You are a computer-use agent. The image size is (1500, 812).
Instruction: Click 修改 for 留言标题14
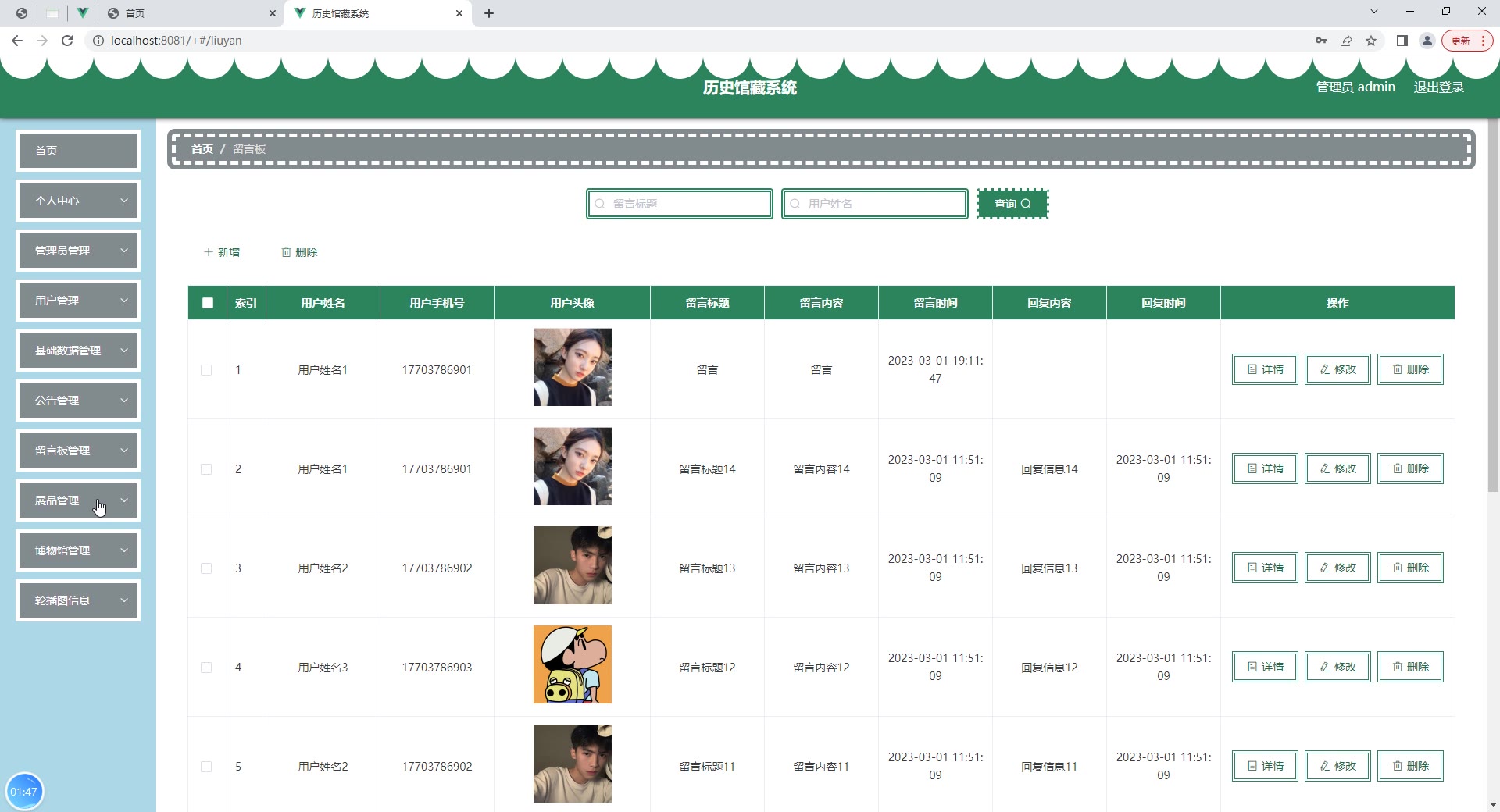(x=1337, y=468)
